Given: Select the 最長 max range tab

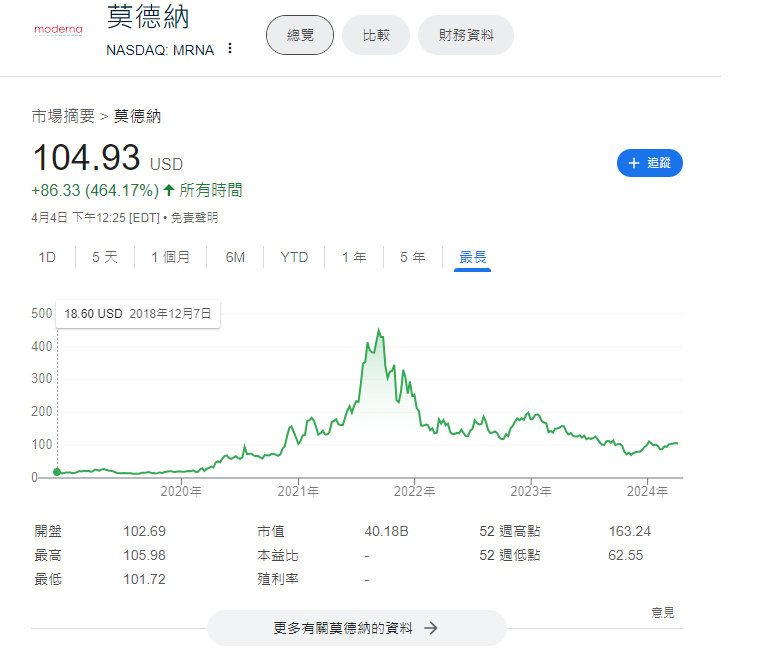Looking at the screenshot, I should tap(473, 257).
